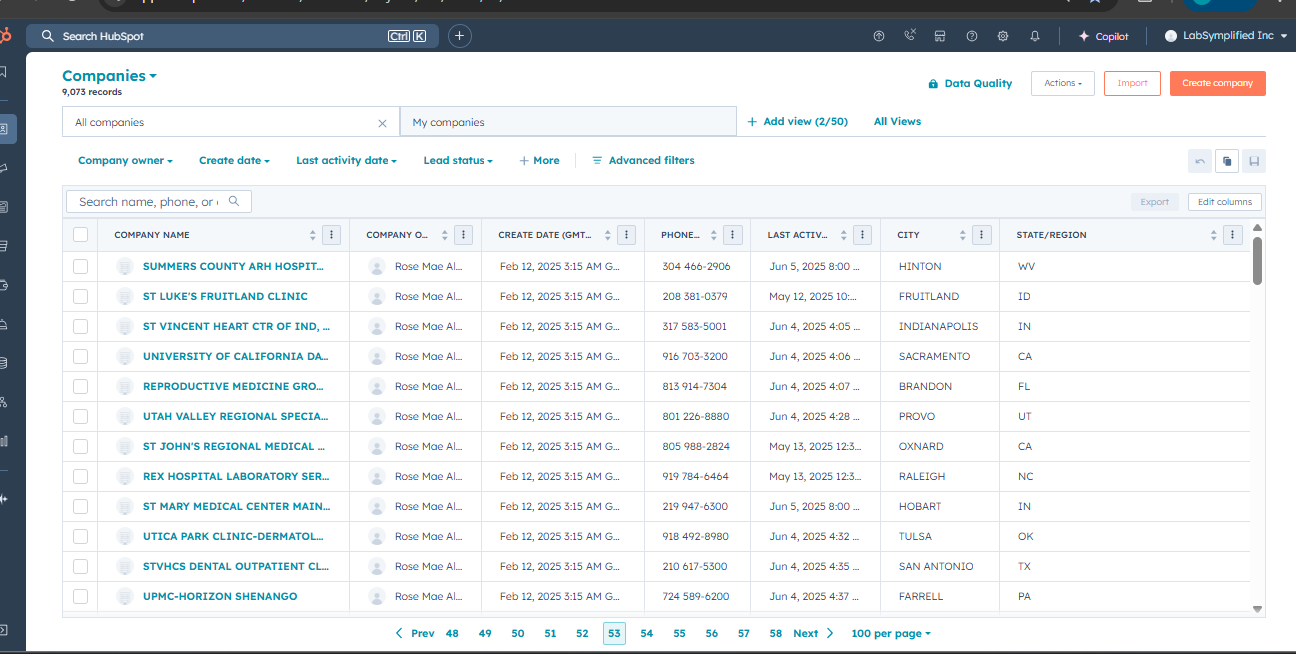The image size is (1296, 654).
Task: Click the magnifier icon in table search box
Action: (234, 201)
